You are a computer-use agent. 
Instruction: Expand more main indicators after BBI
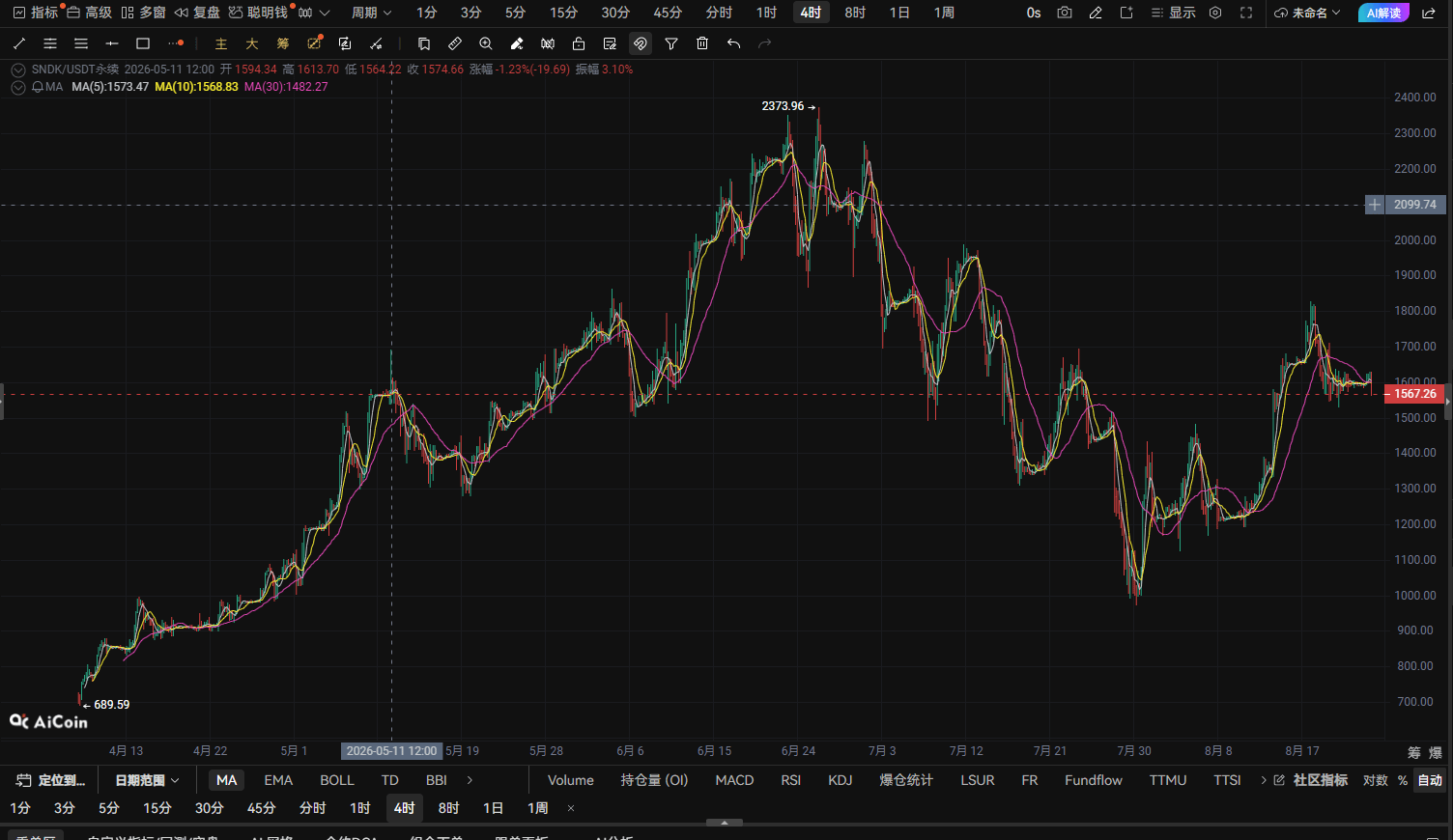[470, 780]
